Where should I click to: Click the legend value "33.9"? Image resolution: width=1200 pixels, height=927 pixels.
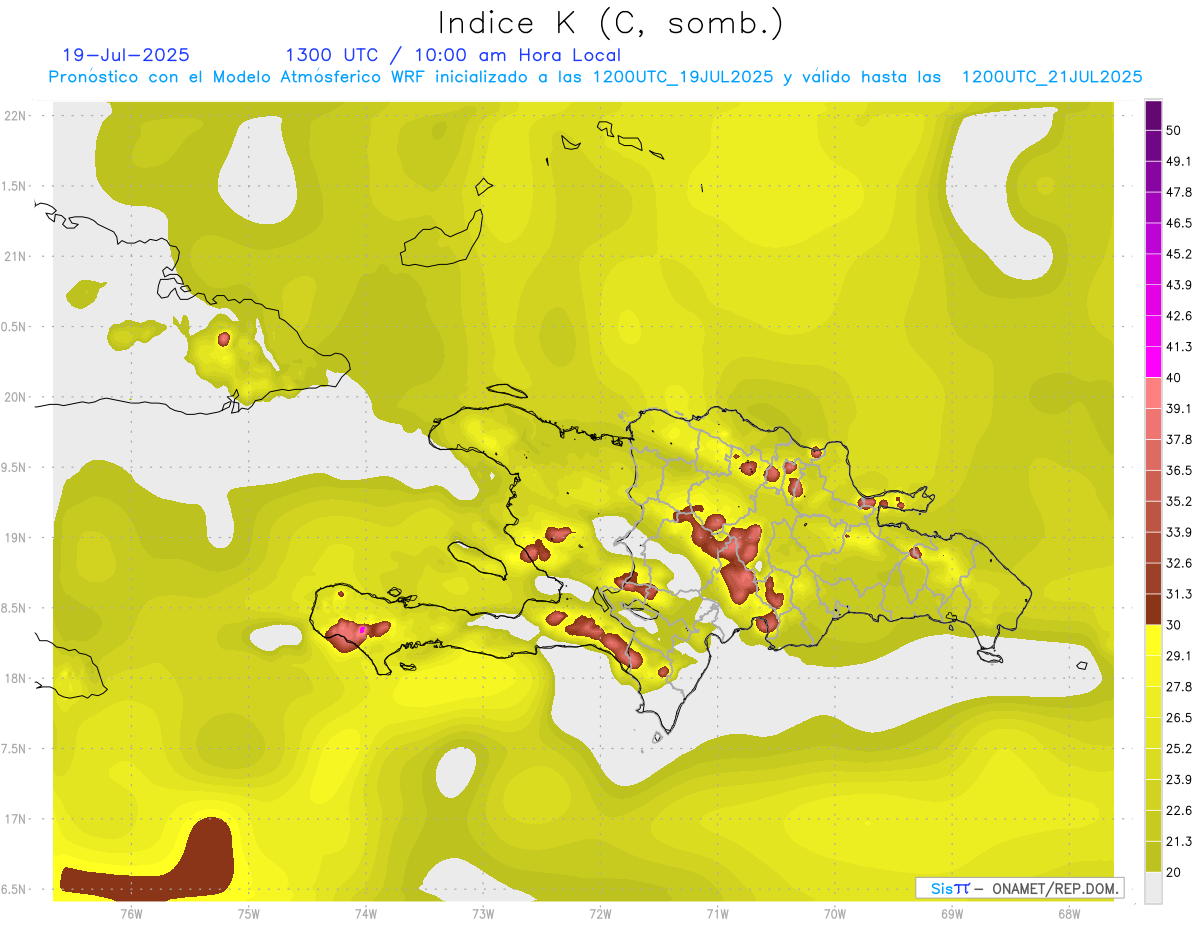(x=1180, y=532)
